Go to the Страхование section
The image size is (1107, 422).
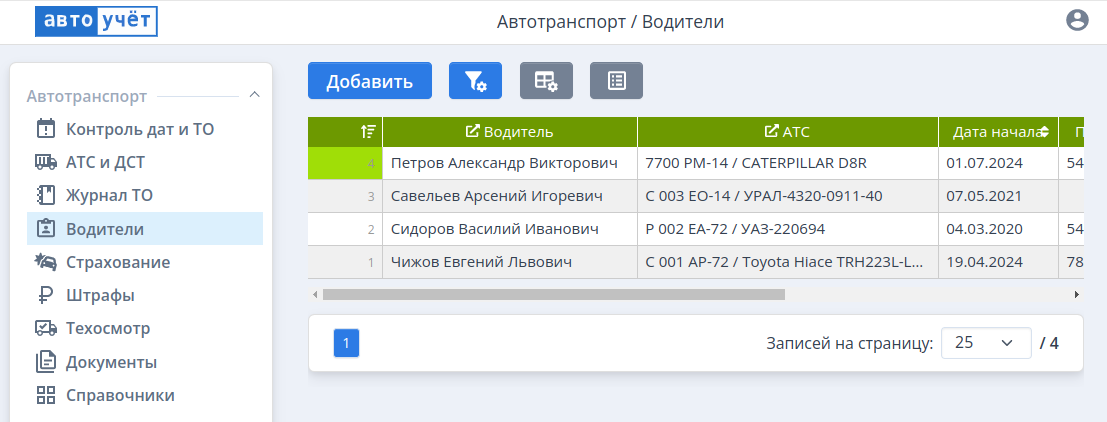[x=117, y=262]
